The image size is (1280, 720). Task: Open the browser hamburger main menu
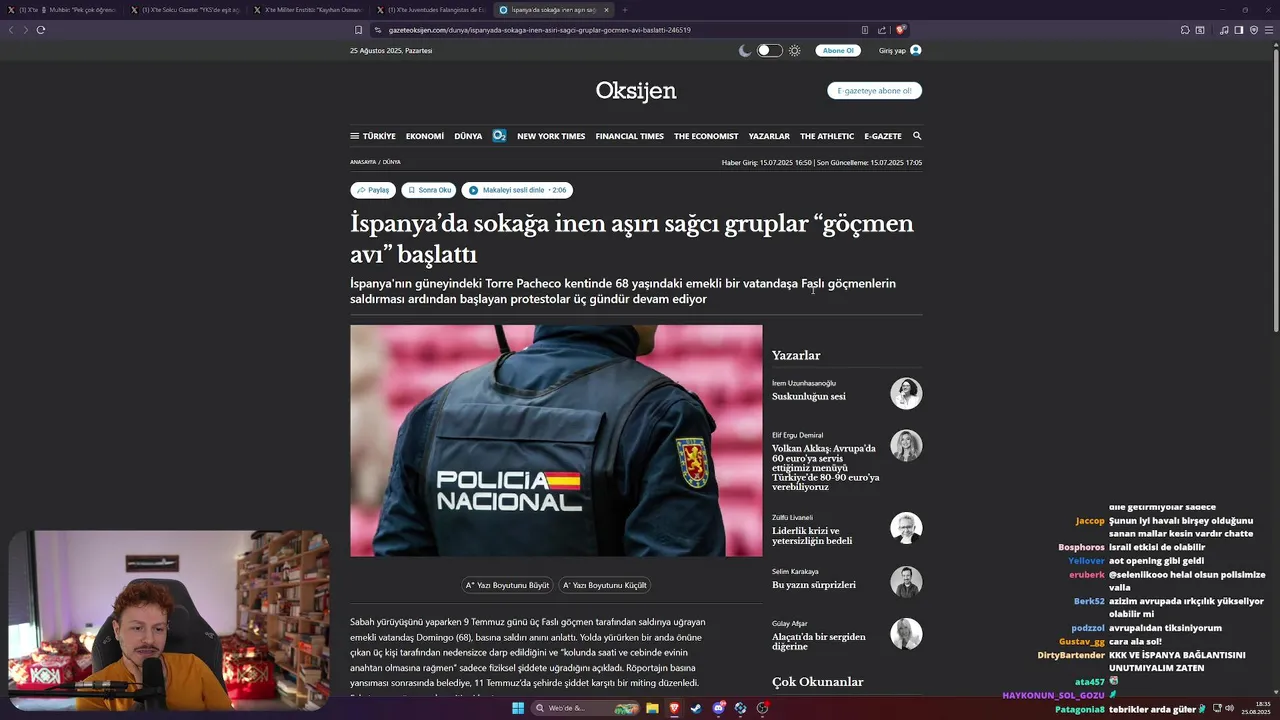(x=1269, y=30)
